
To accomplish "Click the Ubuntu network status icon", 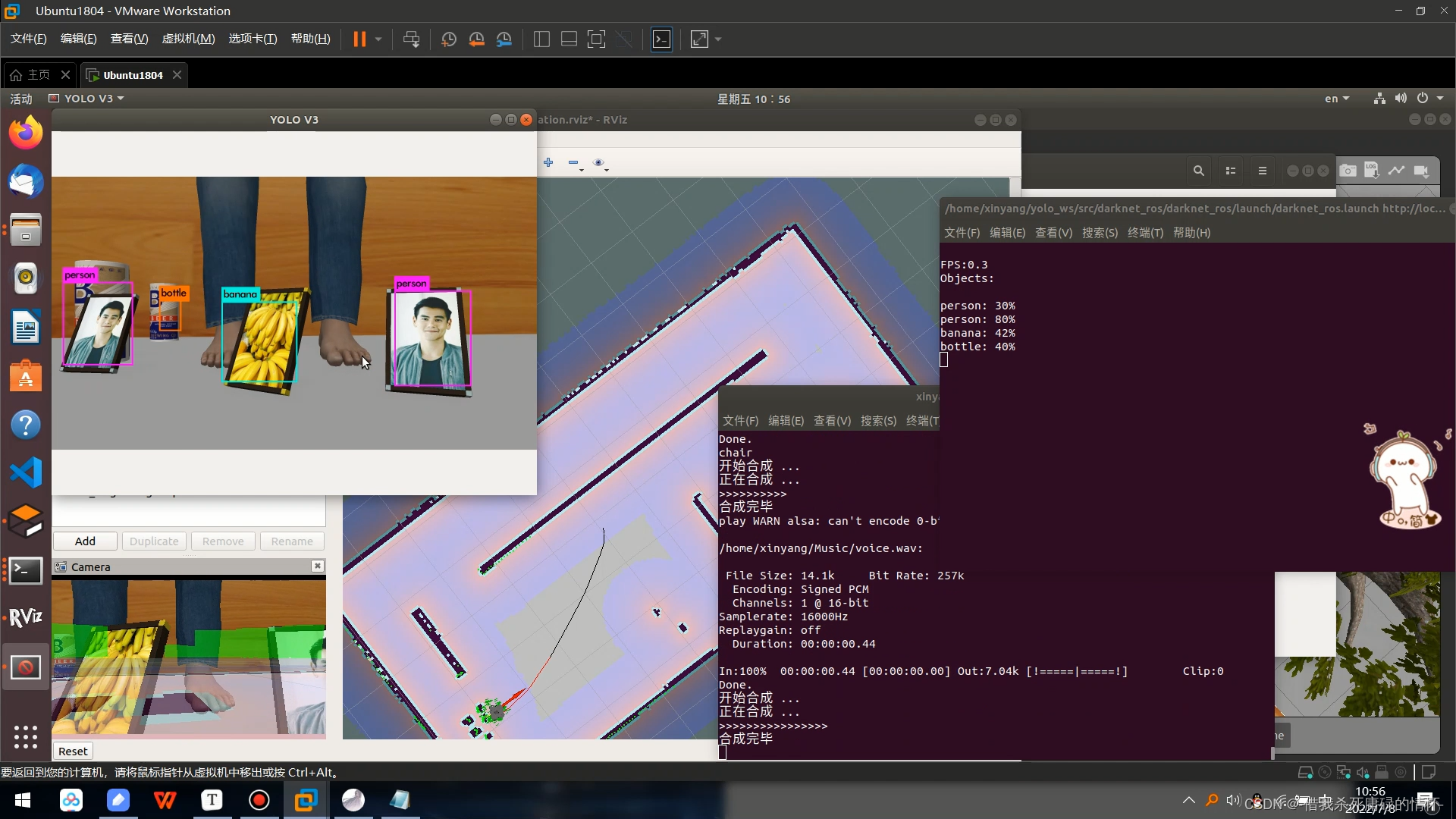I will click(1379, 99).
